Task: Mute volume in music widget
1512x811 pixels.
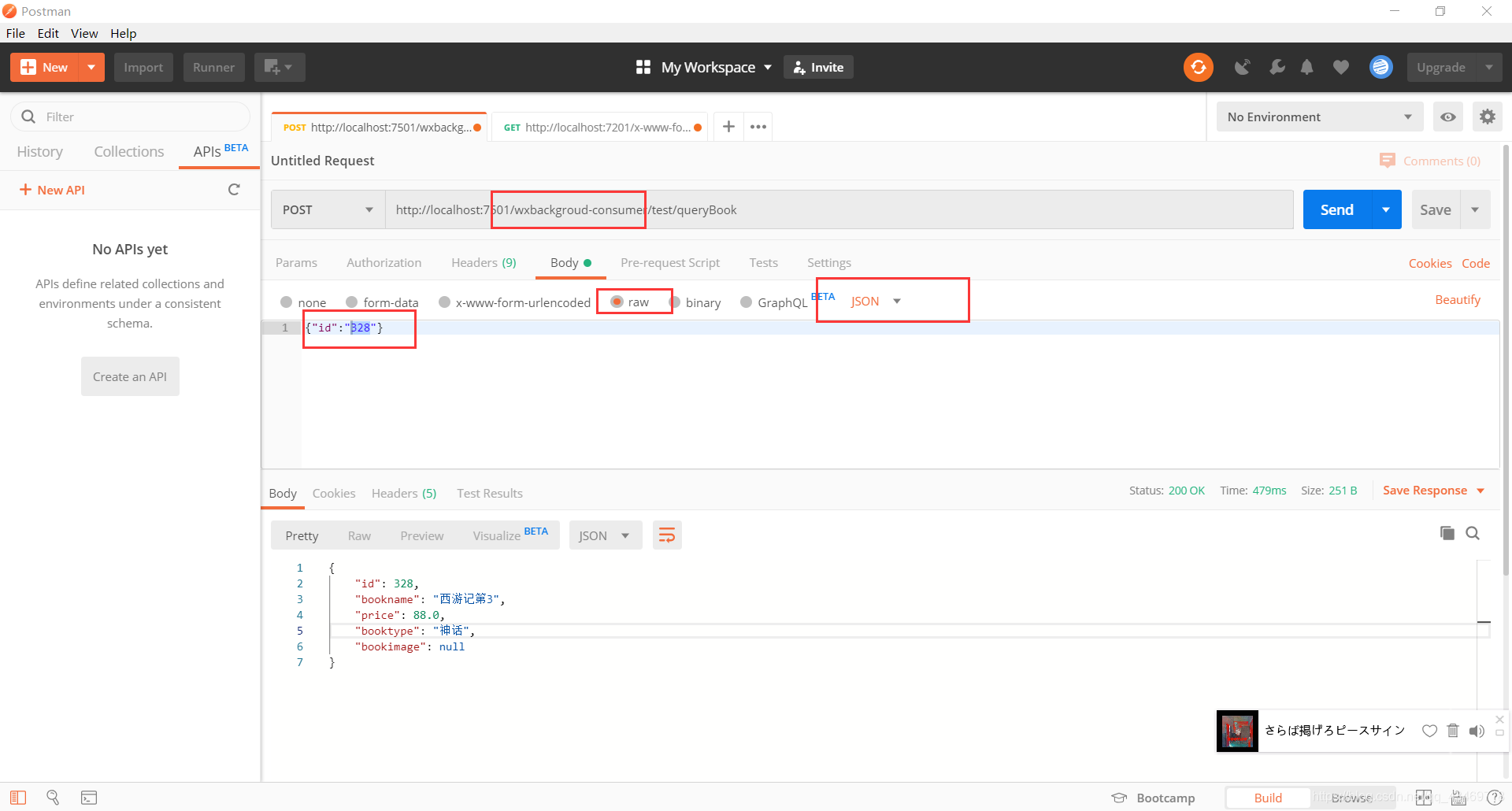Action: click(1477, 731)
